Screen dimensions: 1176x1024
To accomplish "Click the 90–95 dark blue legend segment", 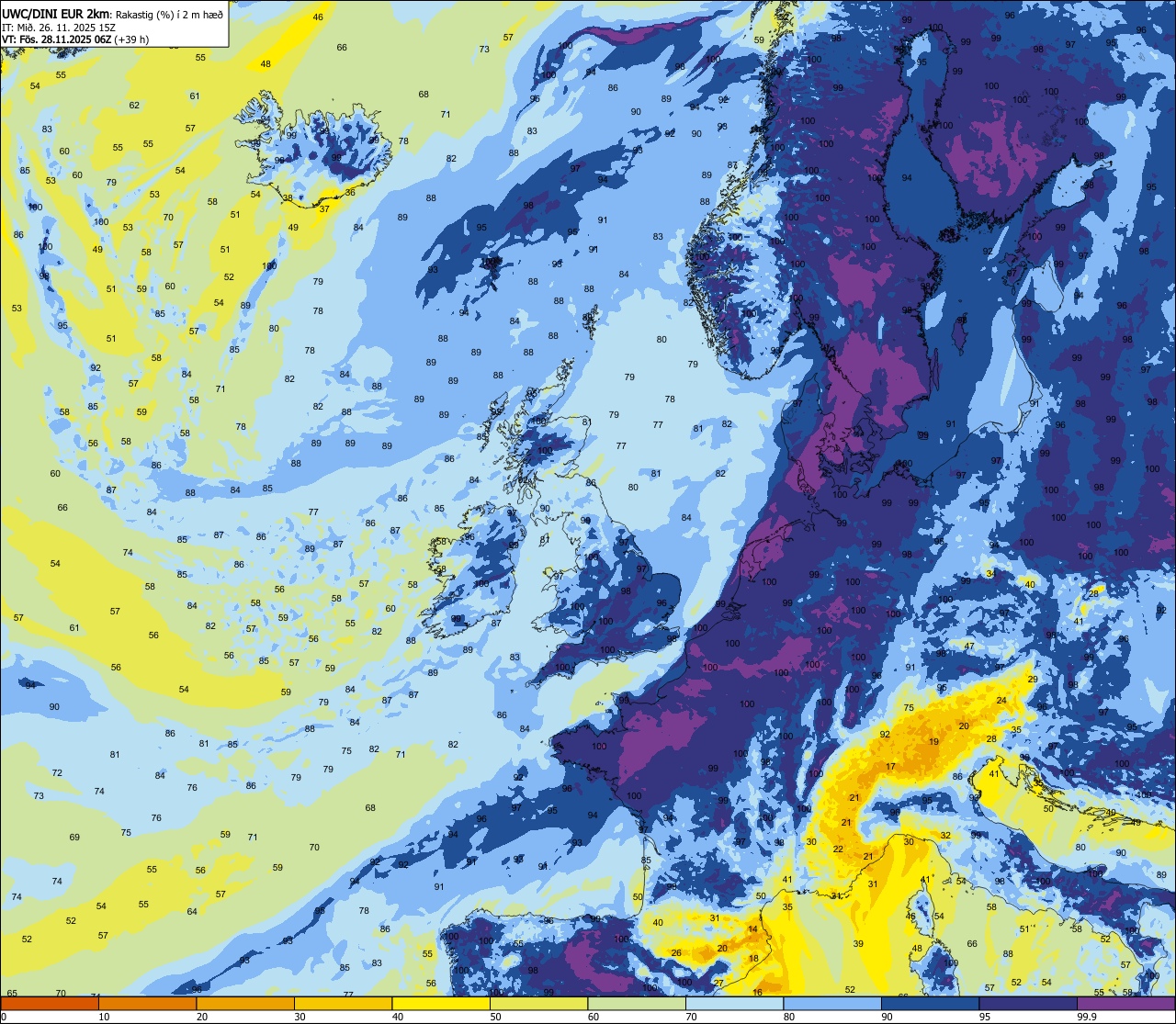I will click(930, 1003).
